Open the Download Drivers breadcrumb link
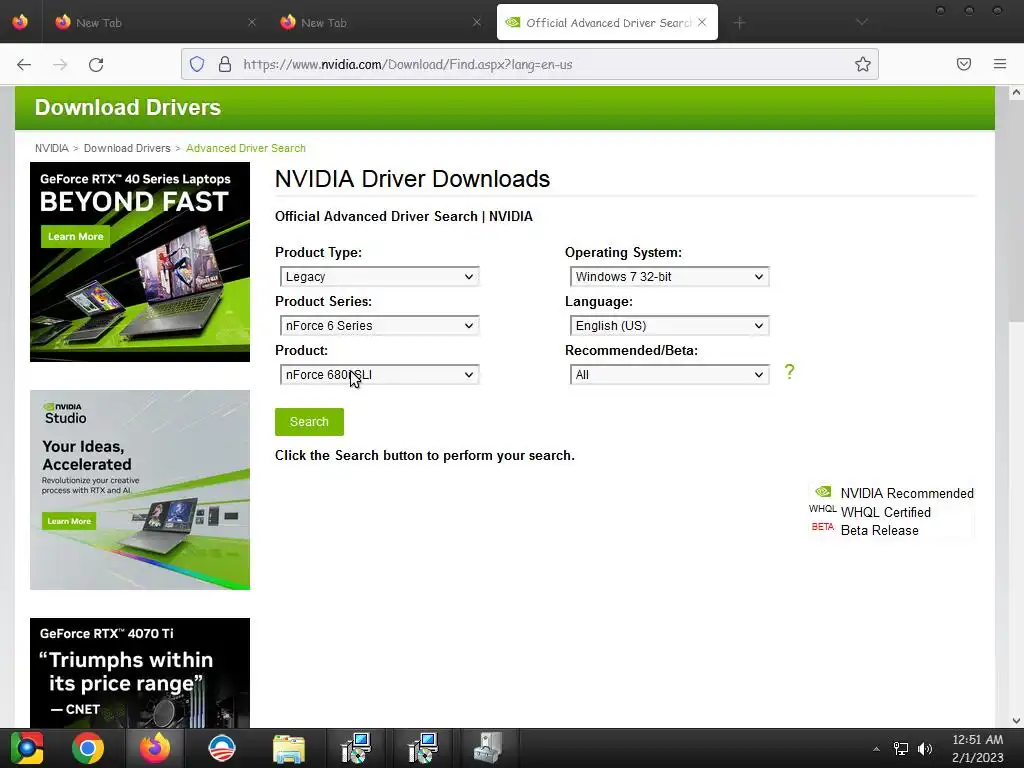 pyautogui.click(x=127, y=148)
